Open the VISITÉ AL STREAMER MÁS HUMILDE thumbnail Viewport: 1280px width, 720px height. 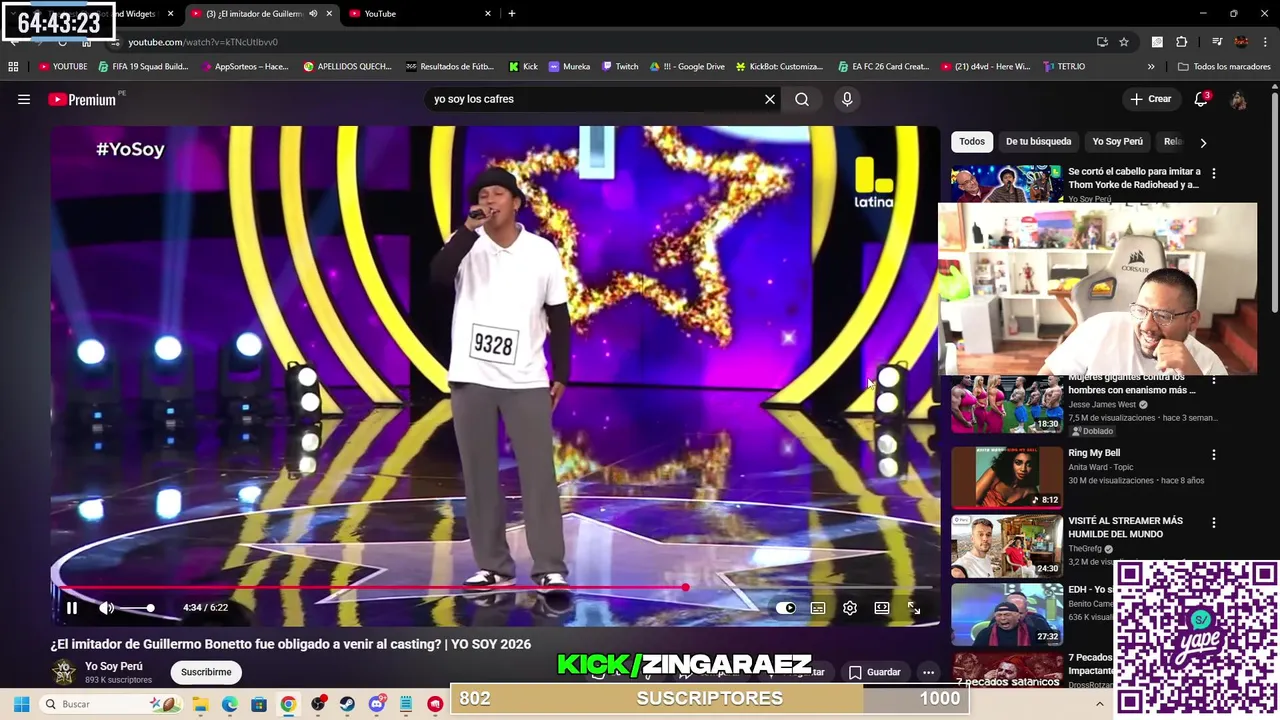click(x=1006, y=546)
